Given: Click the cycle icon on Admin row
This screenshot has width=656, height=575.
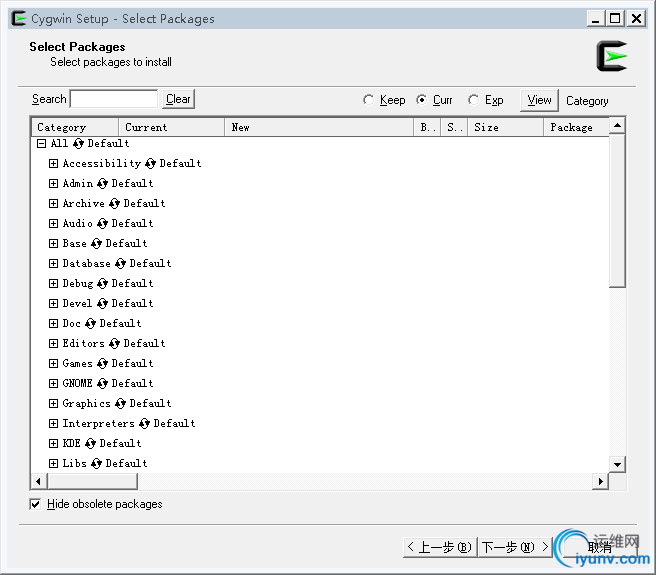Looking at the screenshot, I should (x=102, y=184).
